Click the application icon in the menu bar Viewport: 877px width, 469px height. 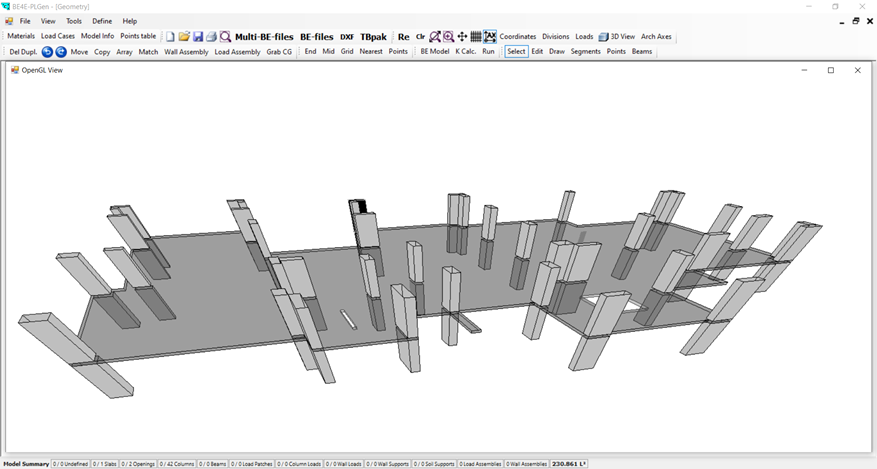tap(9, 21)
